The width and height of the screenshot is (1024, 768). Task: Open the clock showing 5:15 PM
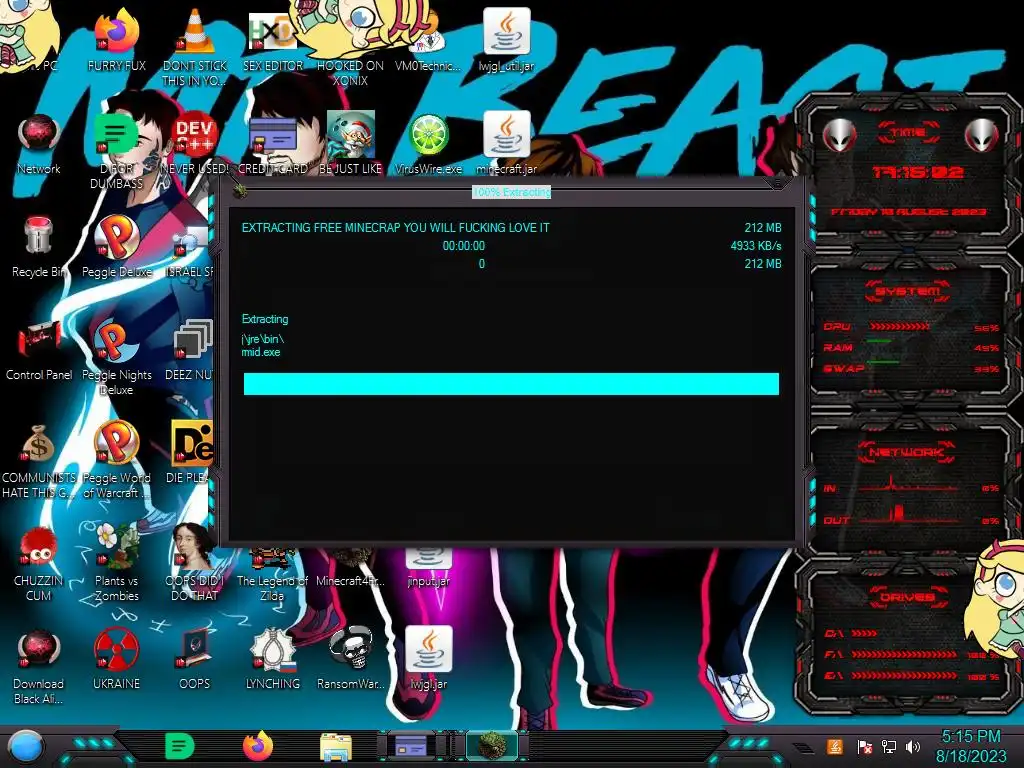click(x=971, y=746)
